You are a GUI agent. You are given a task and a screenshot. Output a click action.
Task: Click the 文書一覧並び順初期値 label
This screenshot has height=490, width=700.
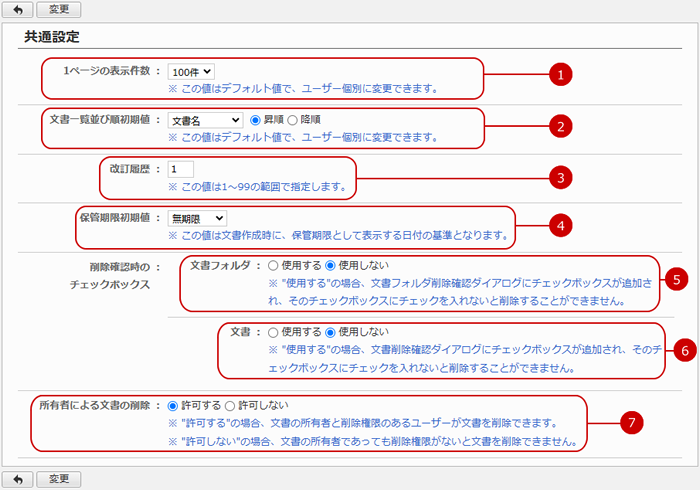tap(100, 120)
